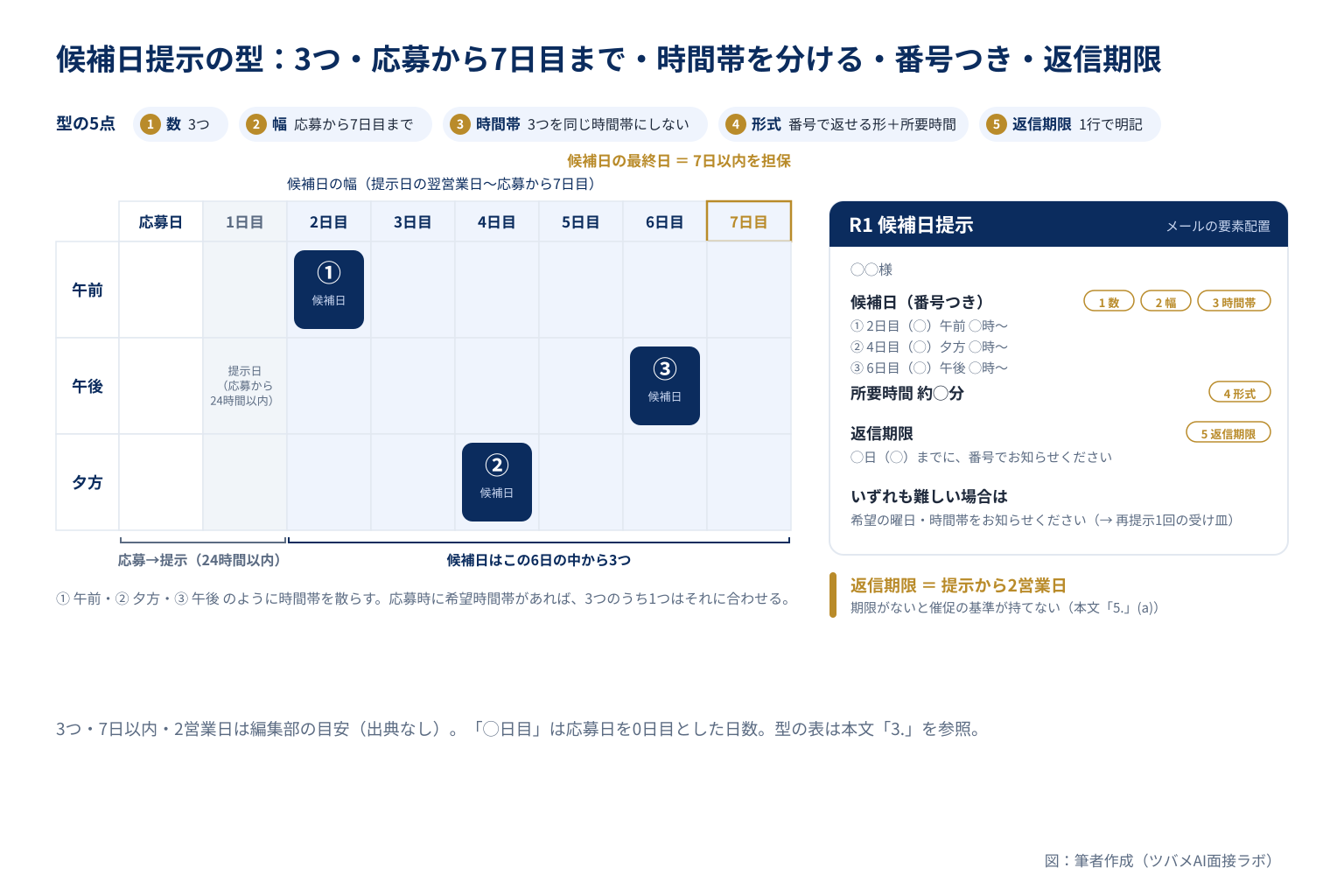Click the 2日目 column header

329,222
